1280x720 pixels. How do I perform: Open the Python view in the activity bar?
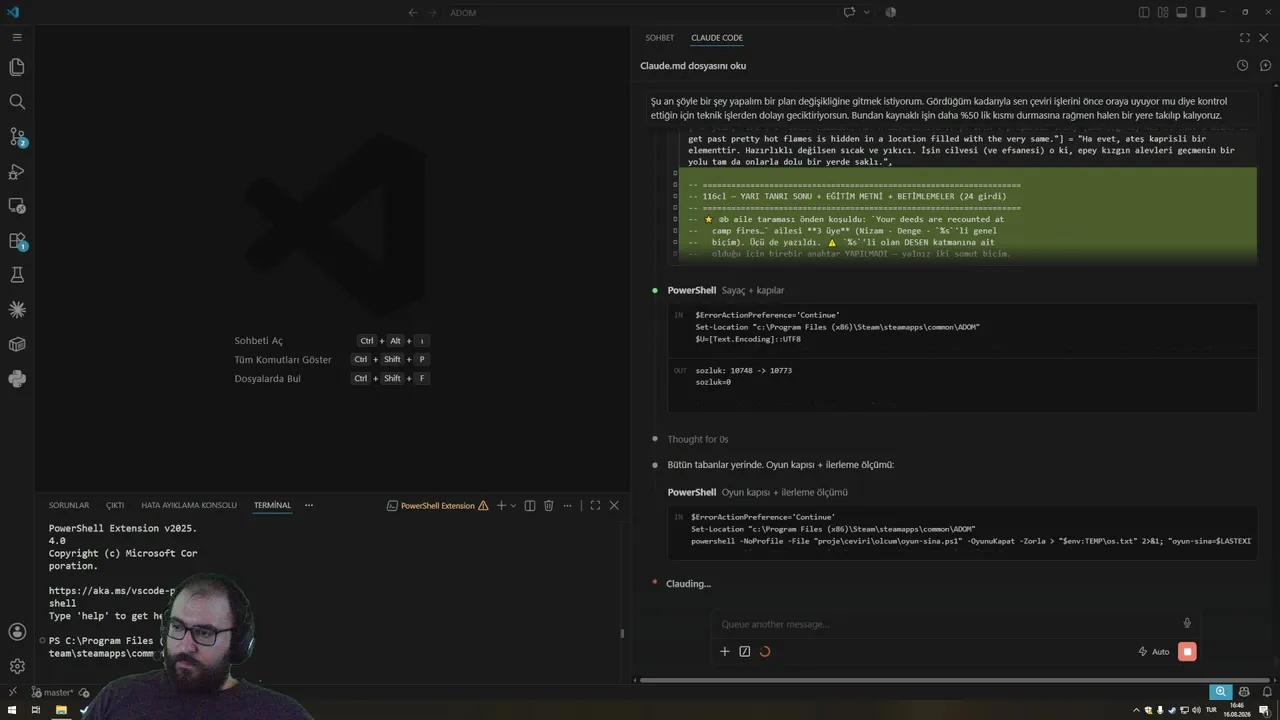(x=17, y=379)
